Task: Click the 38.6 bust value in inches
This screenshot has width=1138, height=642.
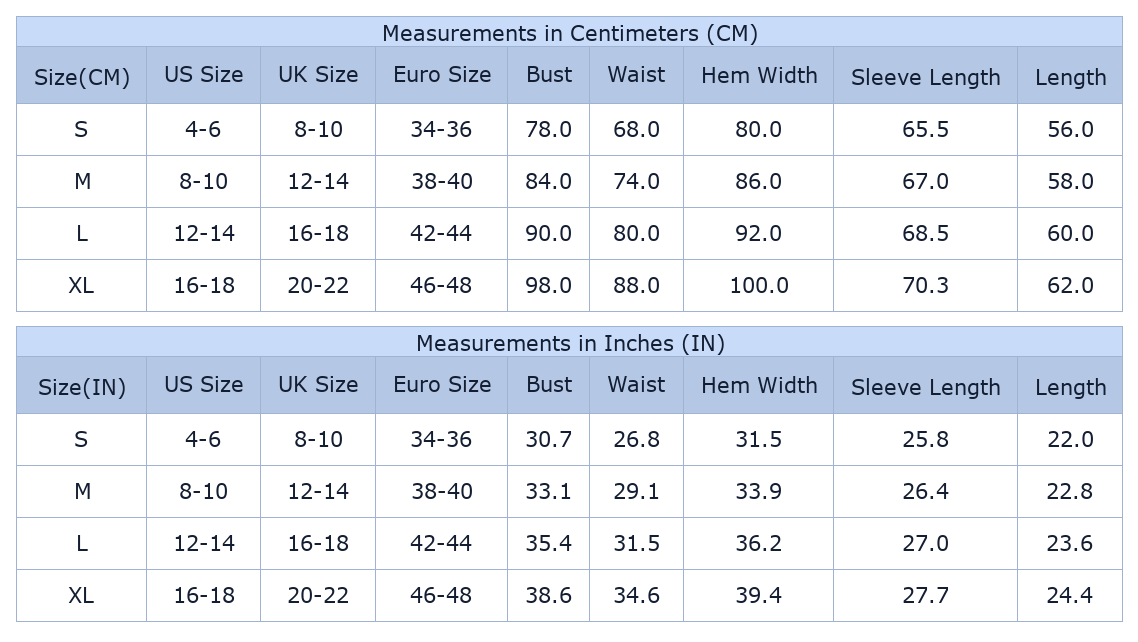Action: pos(549,595)
